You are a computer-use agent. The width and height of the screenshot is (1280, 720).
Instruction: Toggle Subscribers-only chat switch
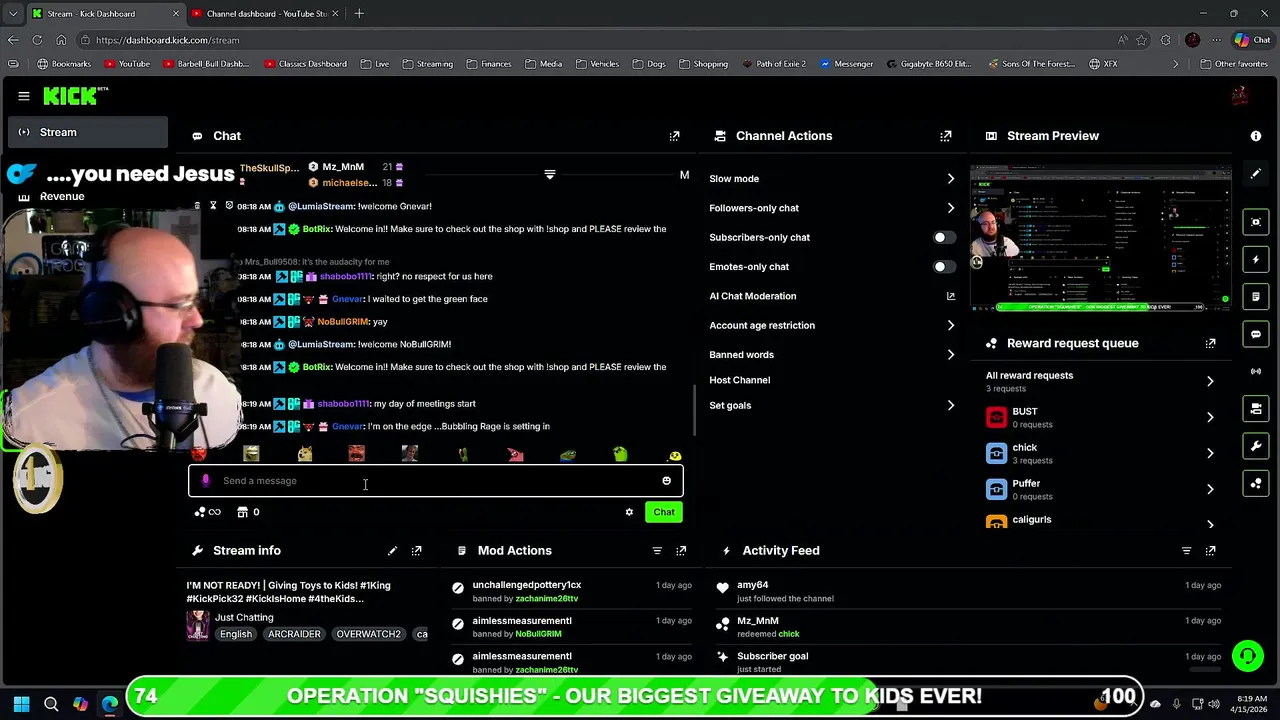(945, 237)
